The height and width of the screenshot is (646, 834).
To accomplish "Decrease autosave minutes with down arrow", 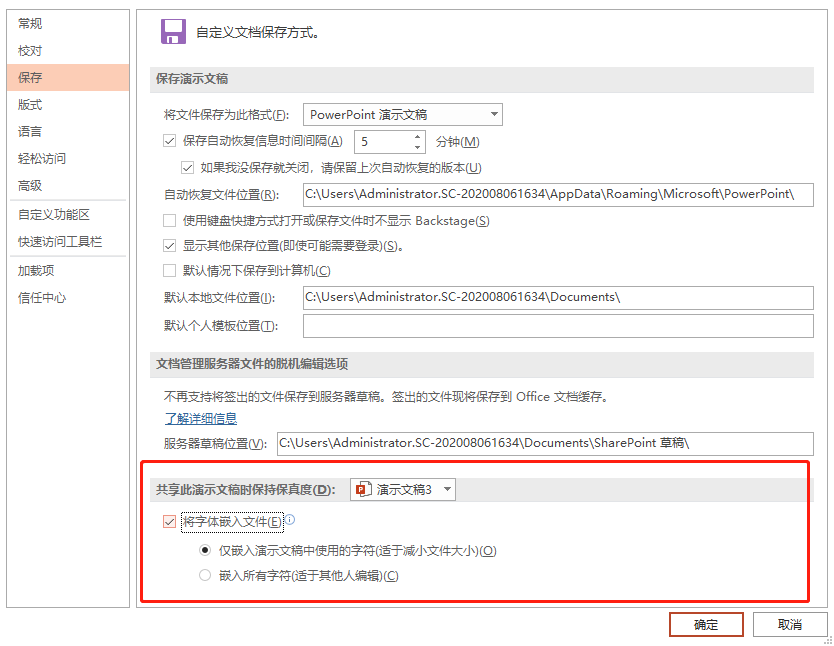I will (x=418, y=147).
